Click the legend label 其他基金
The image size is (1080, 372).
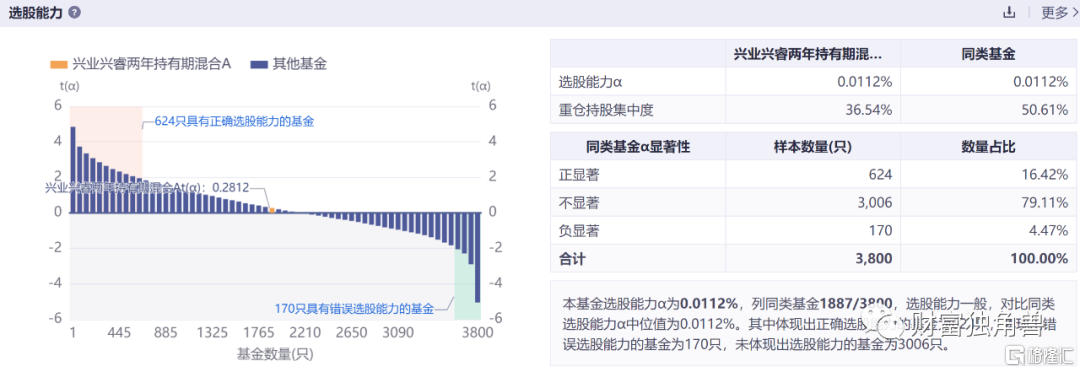click(x=299, y=64)
